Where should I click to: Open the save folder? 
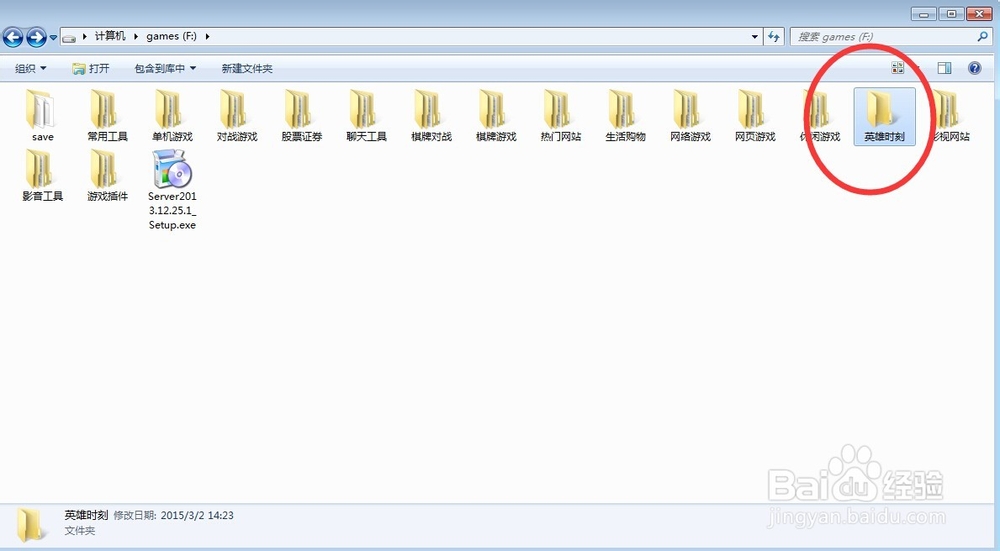(x=42, y=116)
